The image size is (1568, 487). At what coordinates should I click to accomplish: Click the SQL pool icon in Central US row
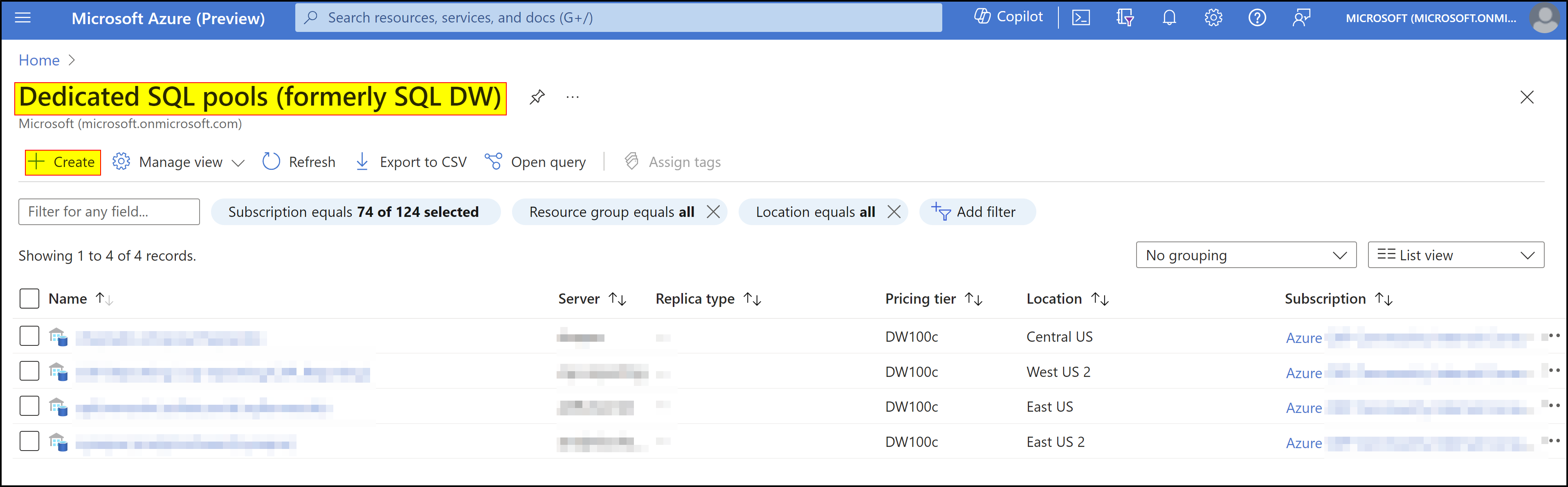58,337
